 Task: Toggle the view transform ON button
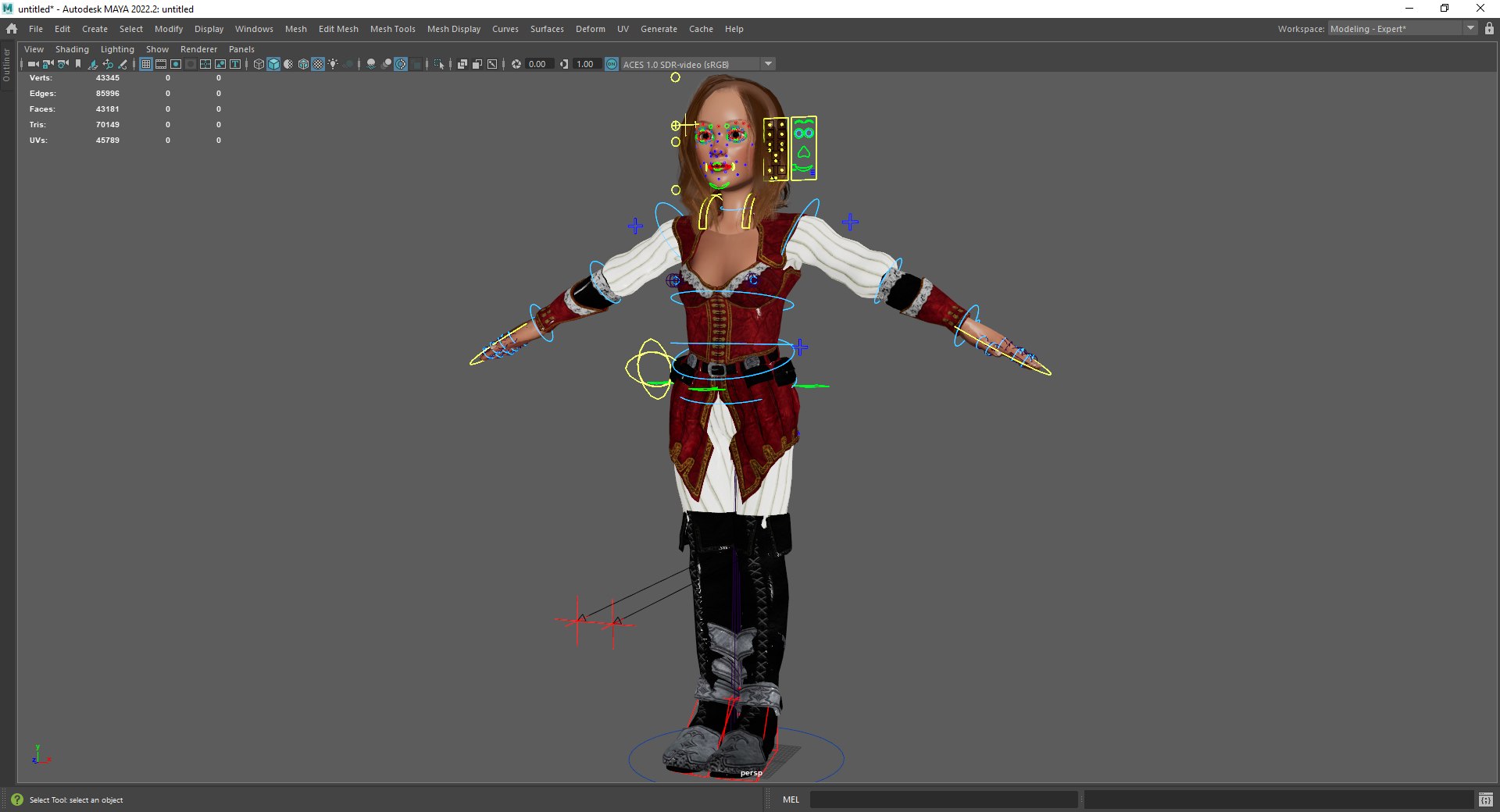point(612,64)
